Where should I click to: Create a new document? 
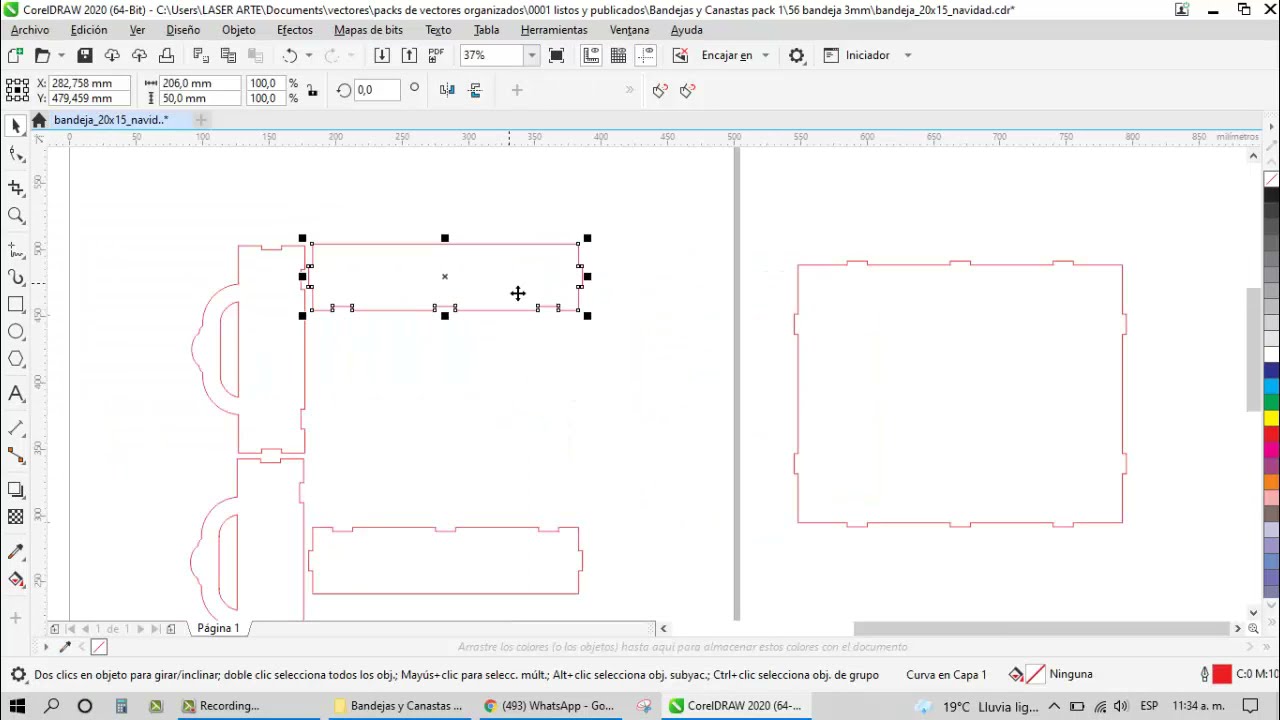click(15, 55)
